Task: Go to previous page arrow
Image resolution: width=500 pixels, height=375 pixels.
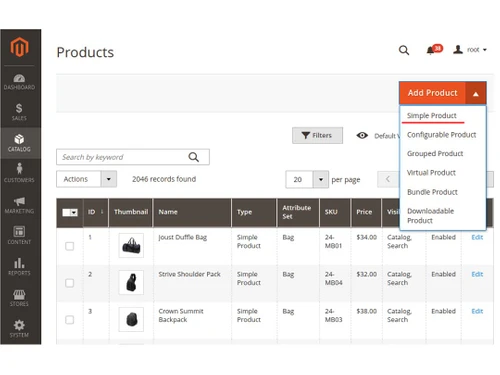Action: coord(388,179)
